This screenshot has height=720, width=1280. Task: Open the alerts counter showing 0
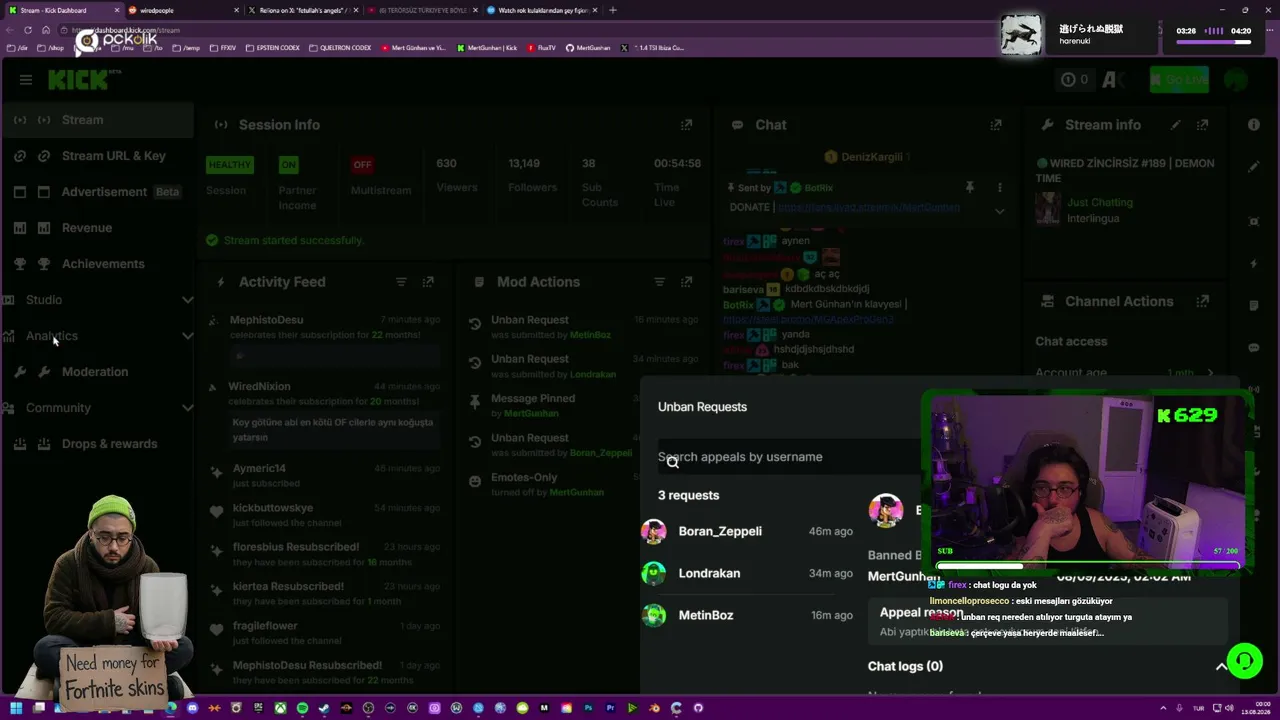tap(1074, 80)
